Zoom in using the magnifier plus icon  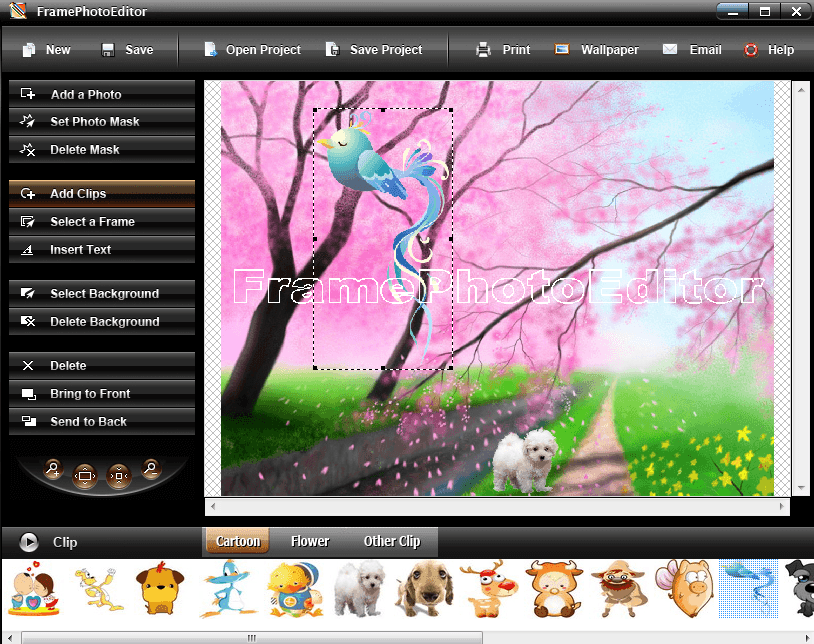pos(52,471)
